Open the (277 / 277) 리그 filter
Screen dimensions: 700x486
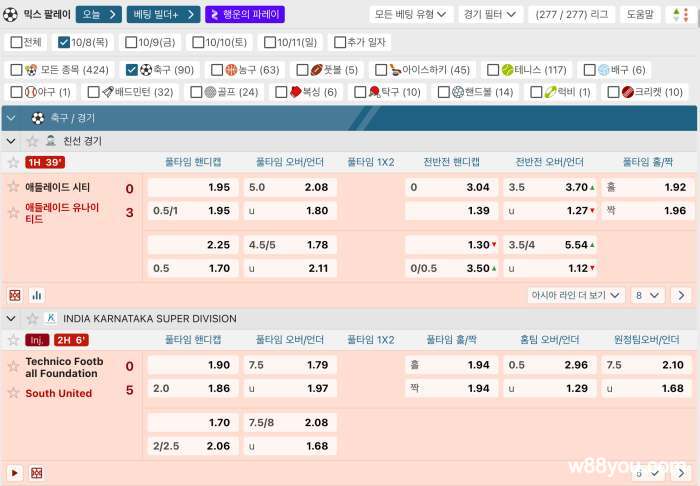[571, 15]
